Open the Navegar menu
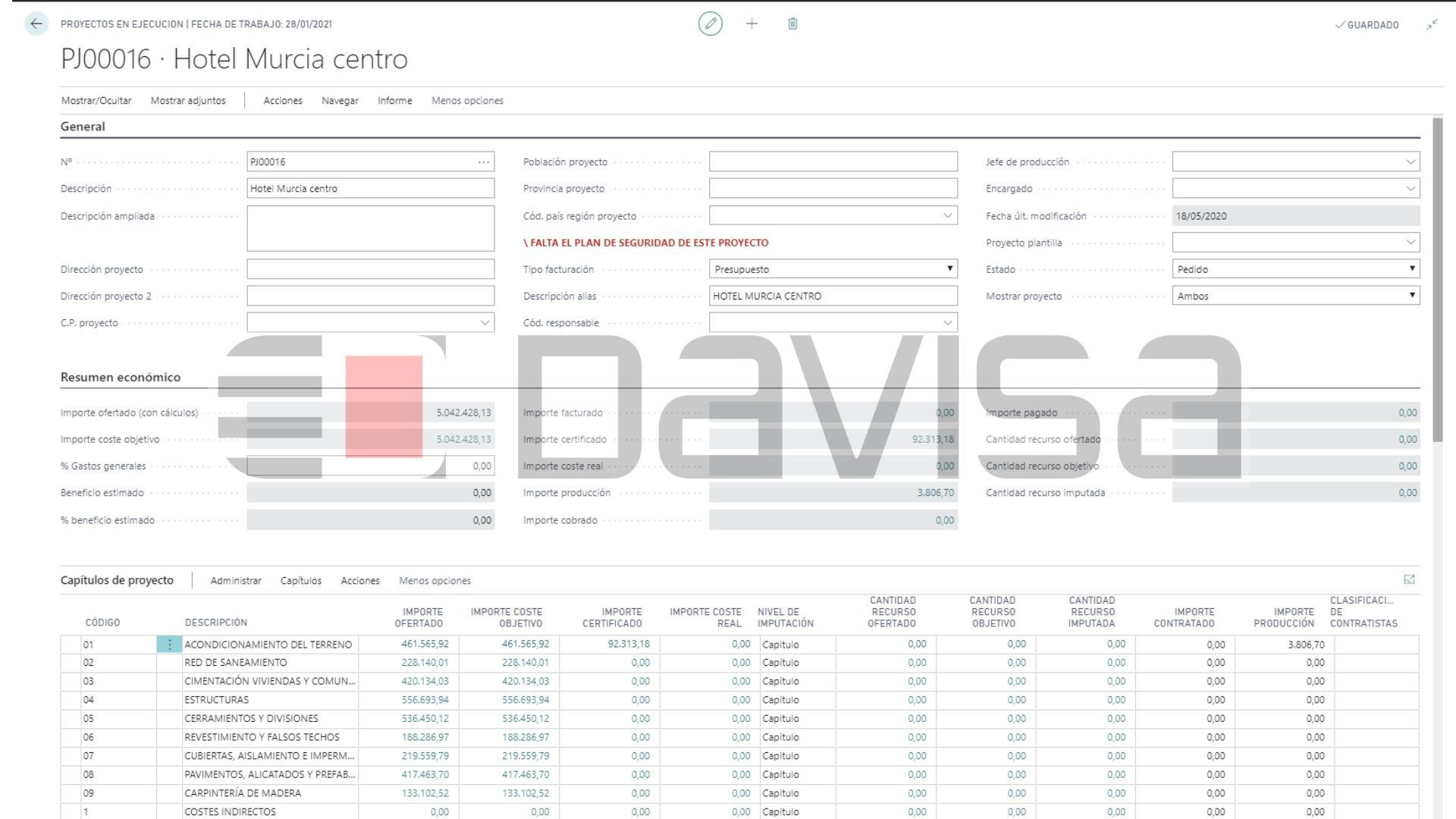The height and width of the screenshot is (819, 1456). [340, 100]
